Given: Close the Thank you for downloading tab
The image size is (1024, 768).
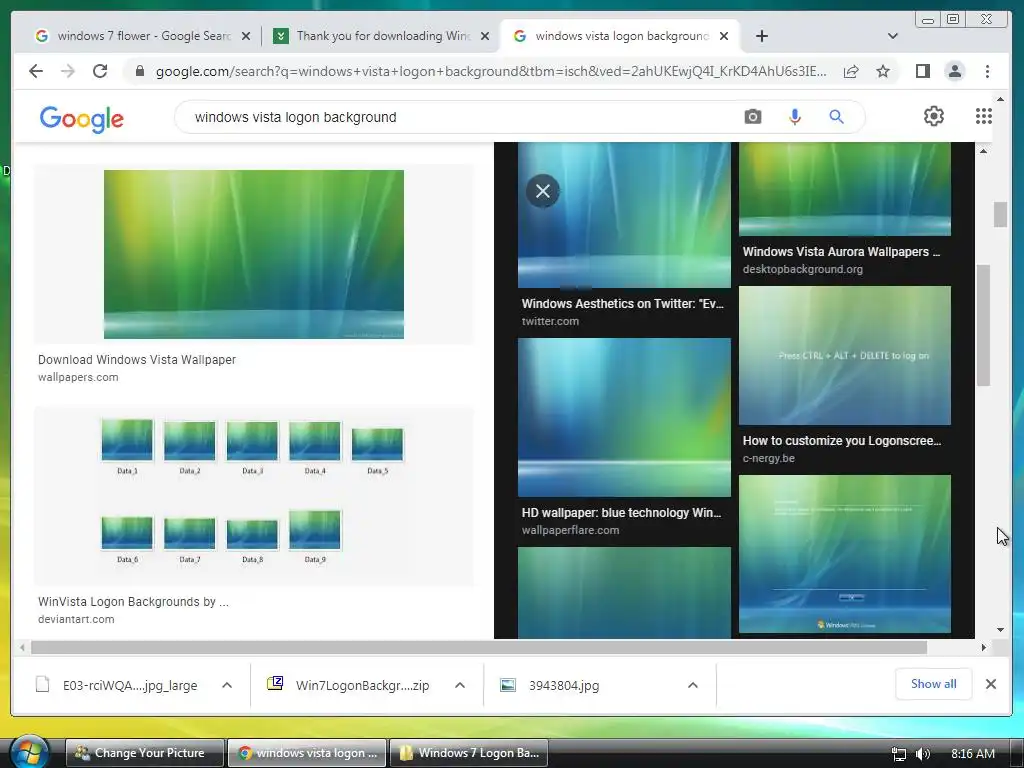Looking at the screenshot, I should tap(485, 37).
